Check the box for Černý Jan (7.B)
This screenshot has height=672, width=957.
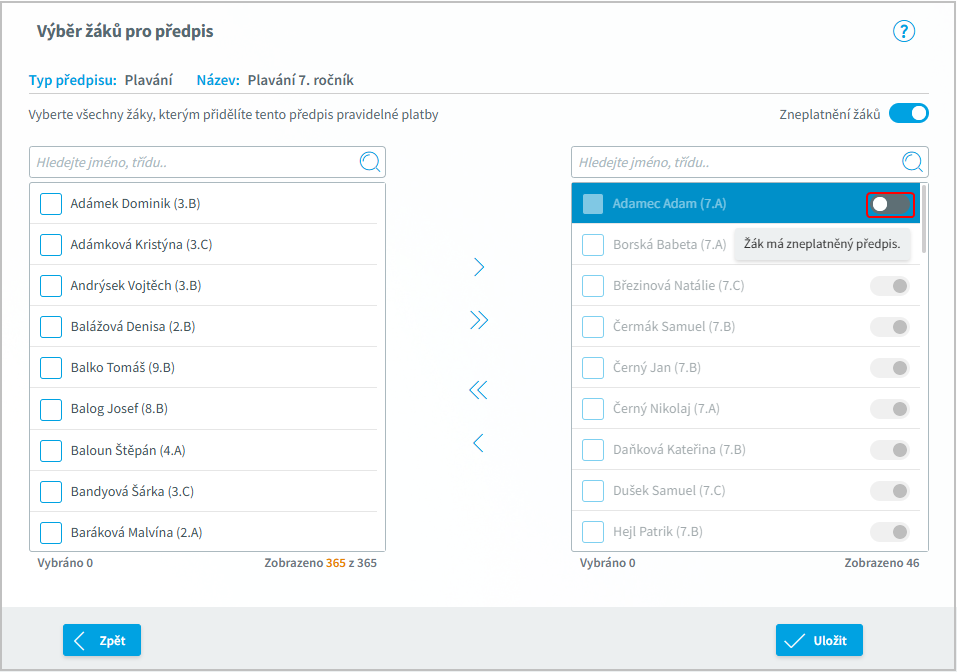pyautogui.click(x=593, y=367)
